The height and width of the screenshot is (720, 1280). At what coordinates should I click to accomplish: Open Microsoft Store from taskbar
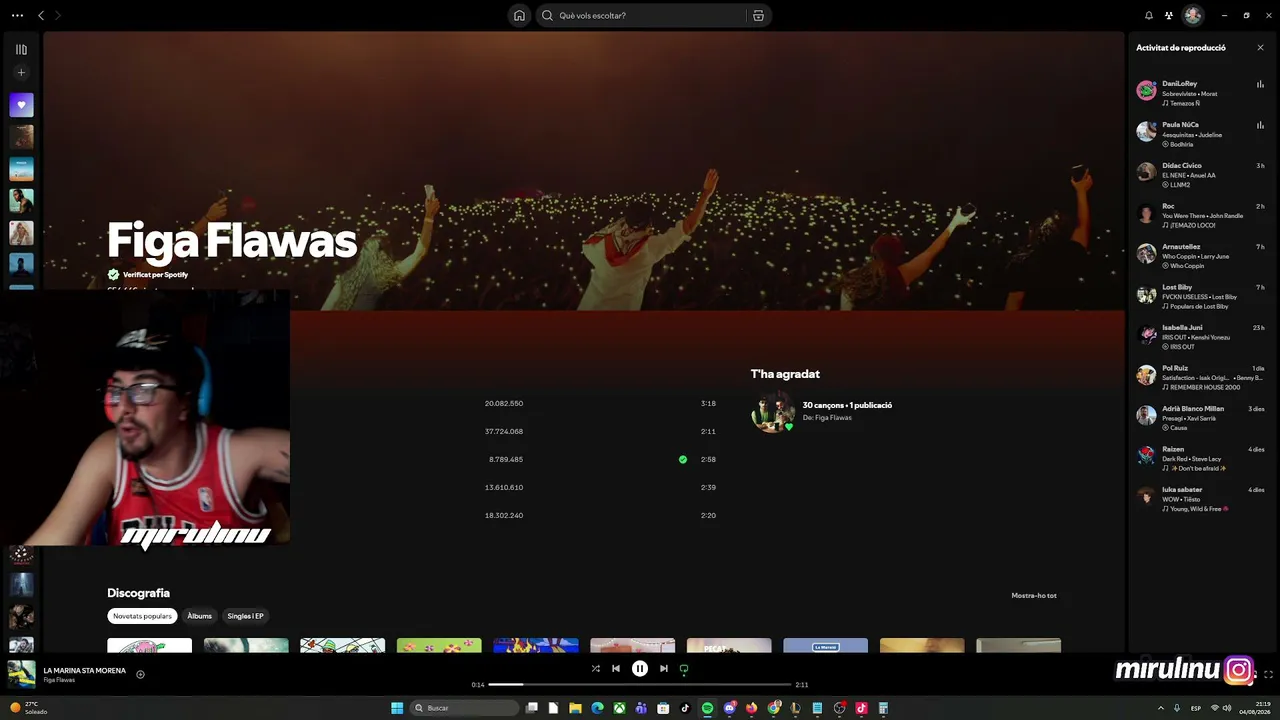point(663,708)
